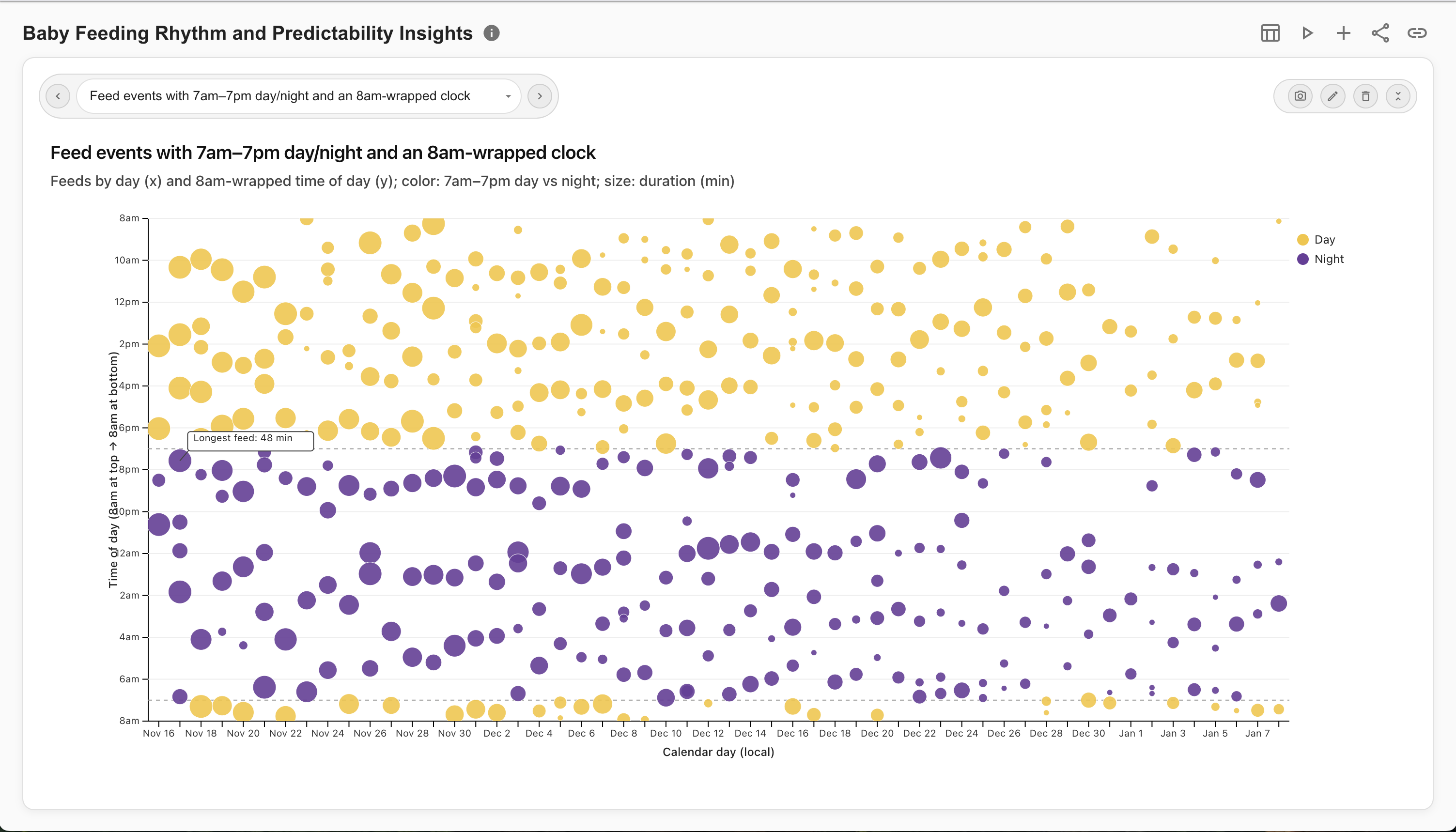Go to previous chart with left chevron
Image resolution: width=1456 pixels, height=832 pixels.
point(58,96)
